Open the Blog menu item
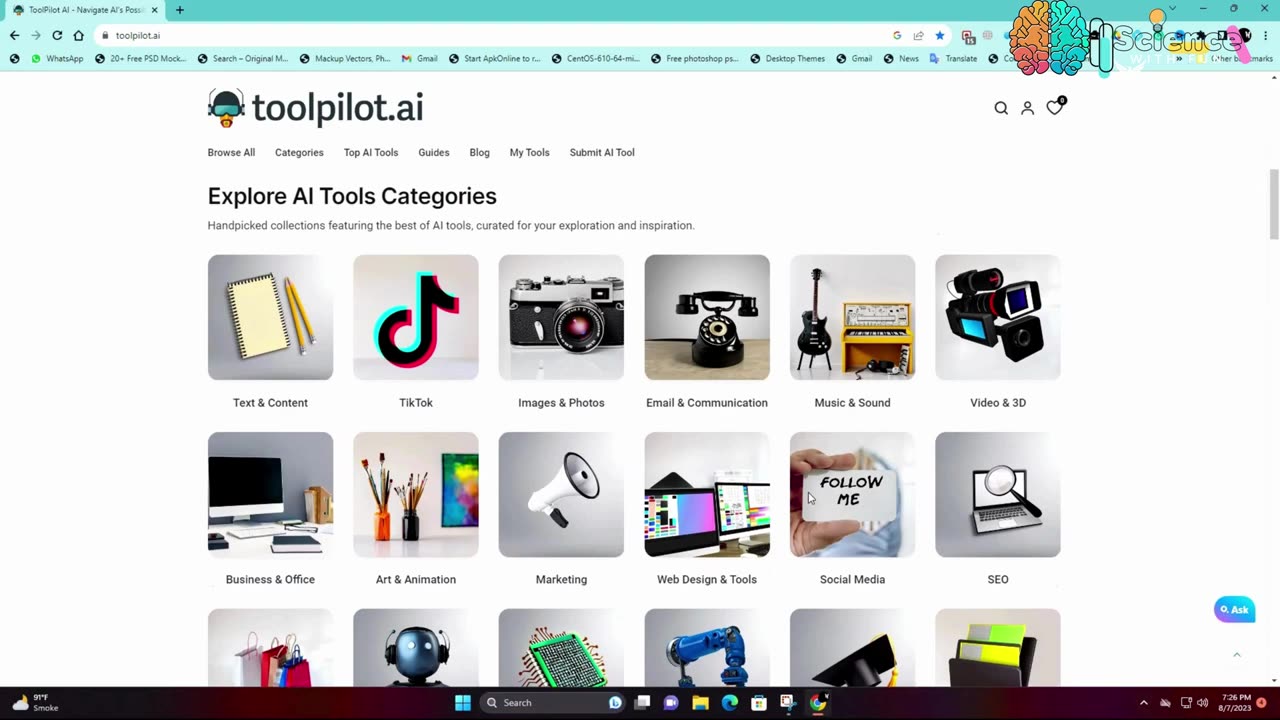The height and width of the screenshot is (720, 1280). tap(480, 153)
